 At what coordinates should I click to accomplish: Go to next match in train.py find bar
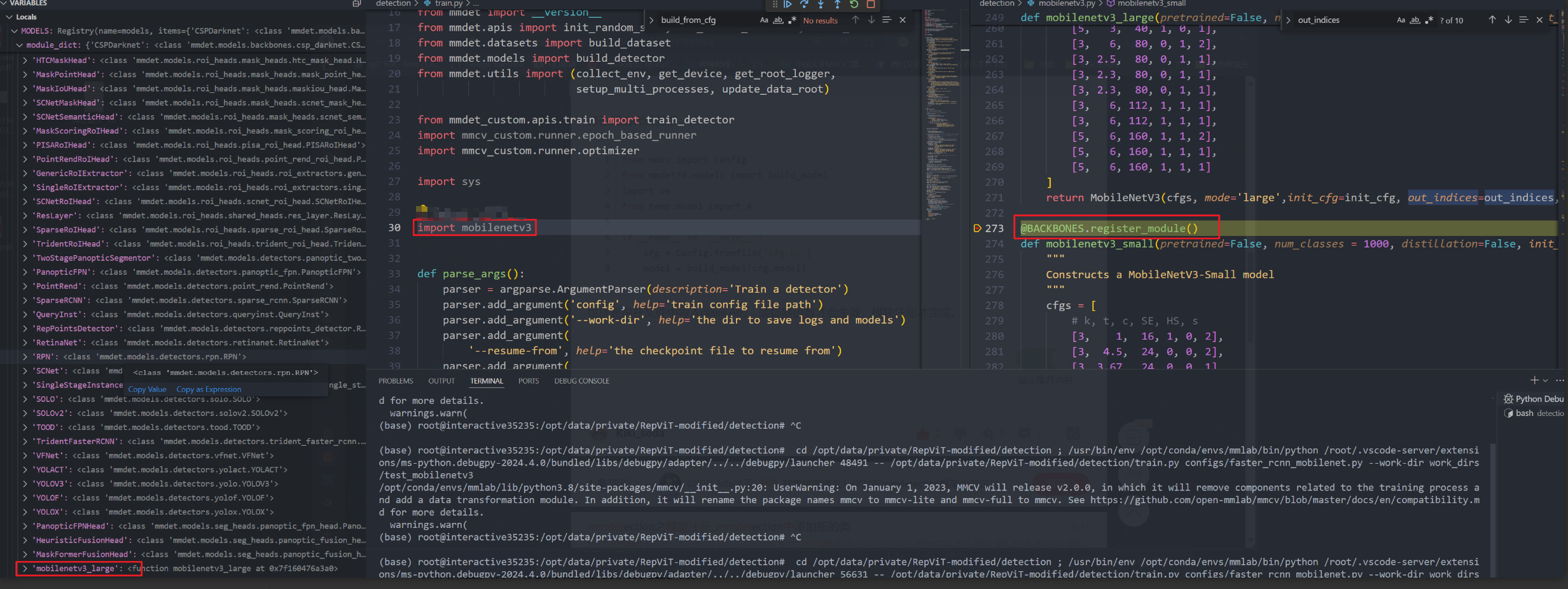click(x=871, y=20)
